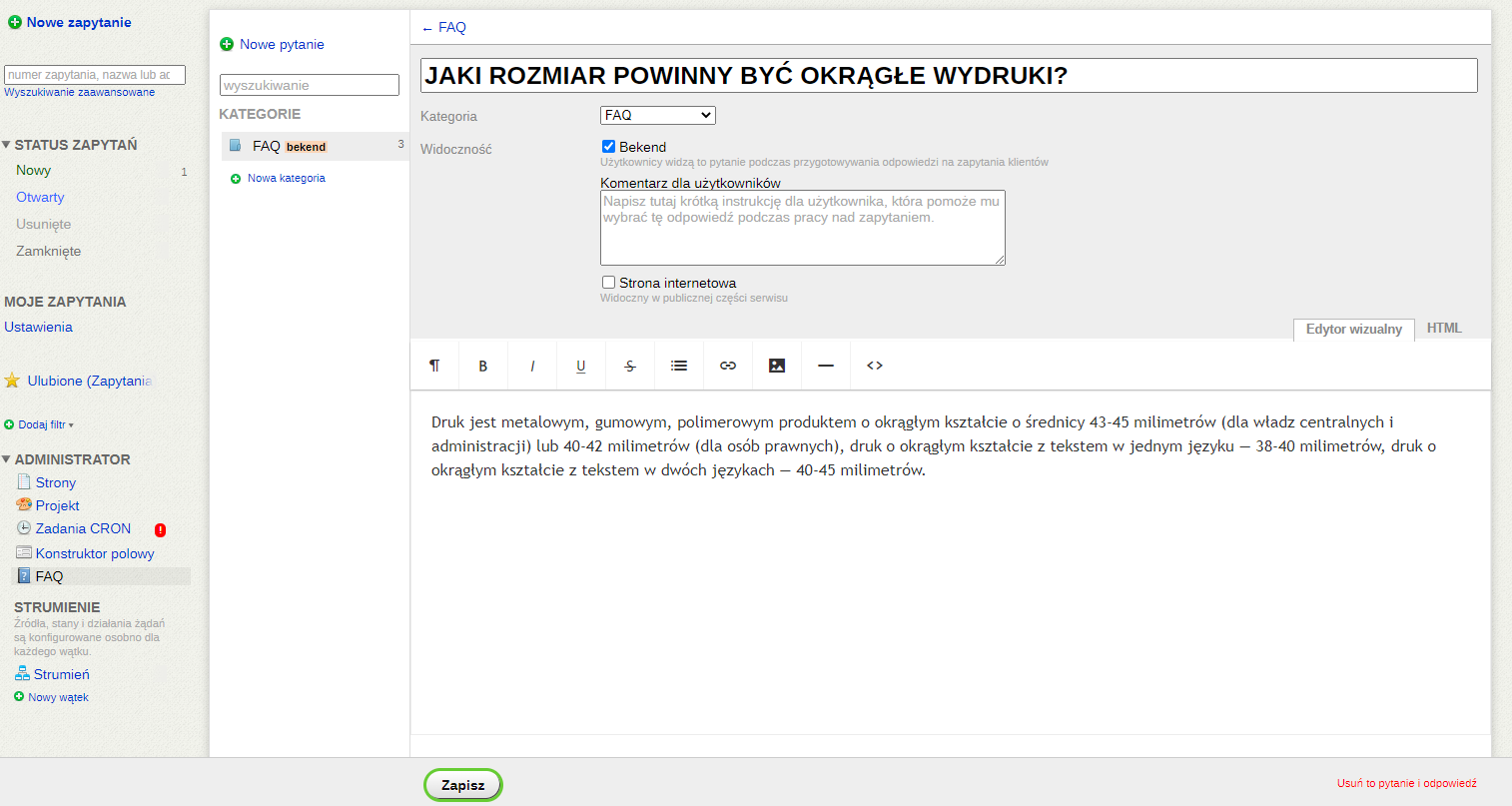This screenshot has height=806, width=1512.
Task: Toggle bold formatting in editor toolbar
Action: [483, 366]
